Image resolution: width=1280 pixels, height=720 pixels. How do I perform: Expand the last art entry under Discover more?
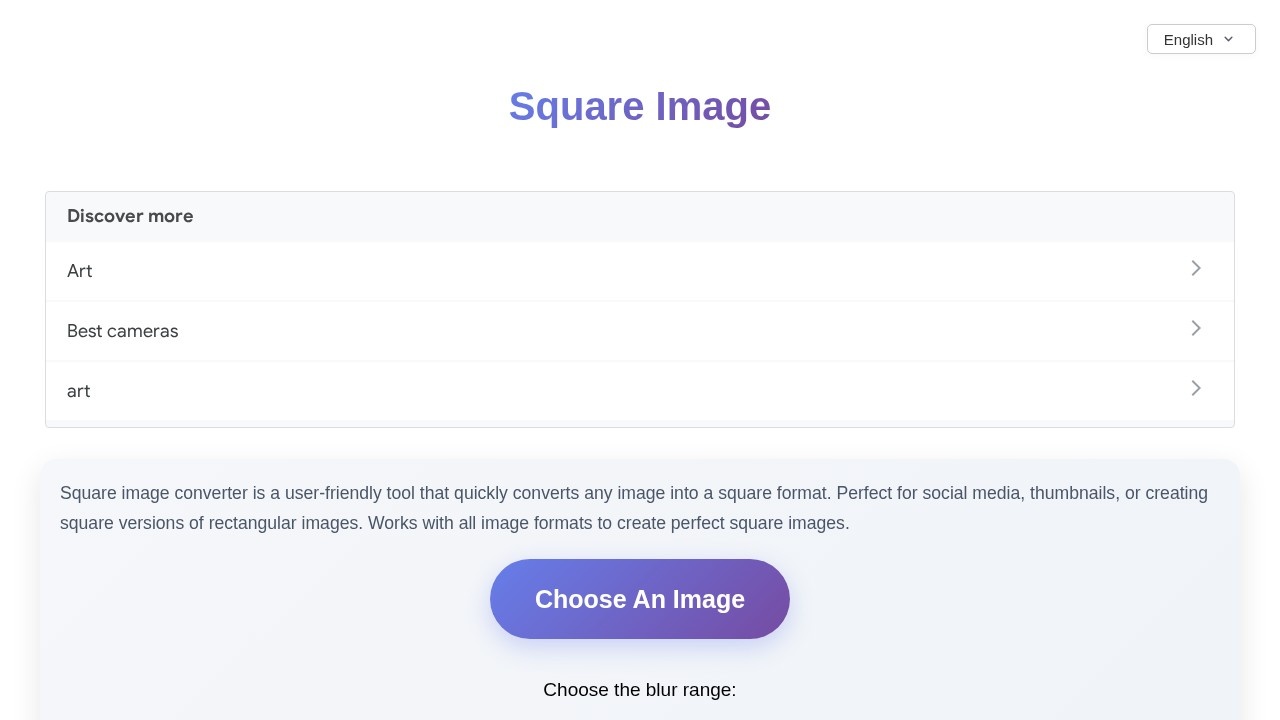[x=640, y=391]
